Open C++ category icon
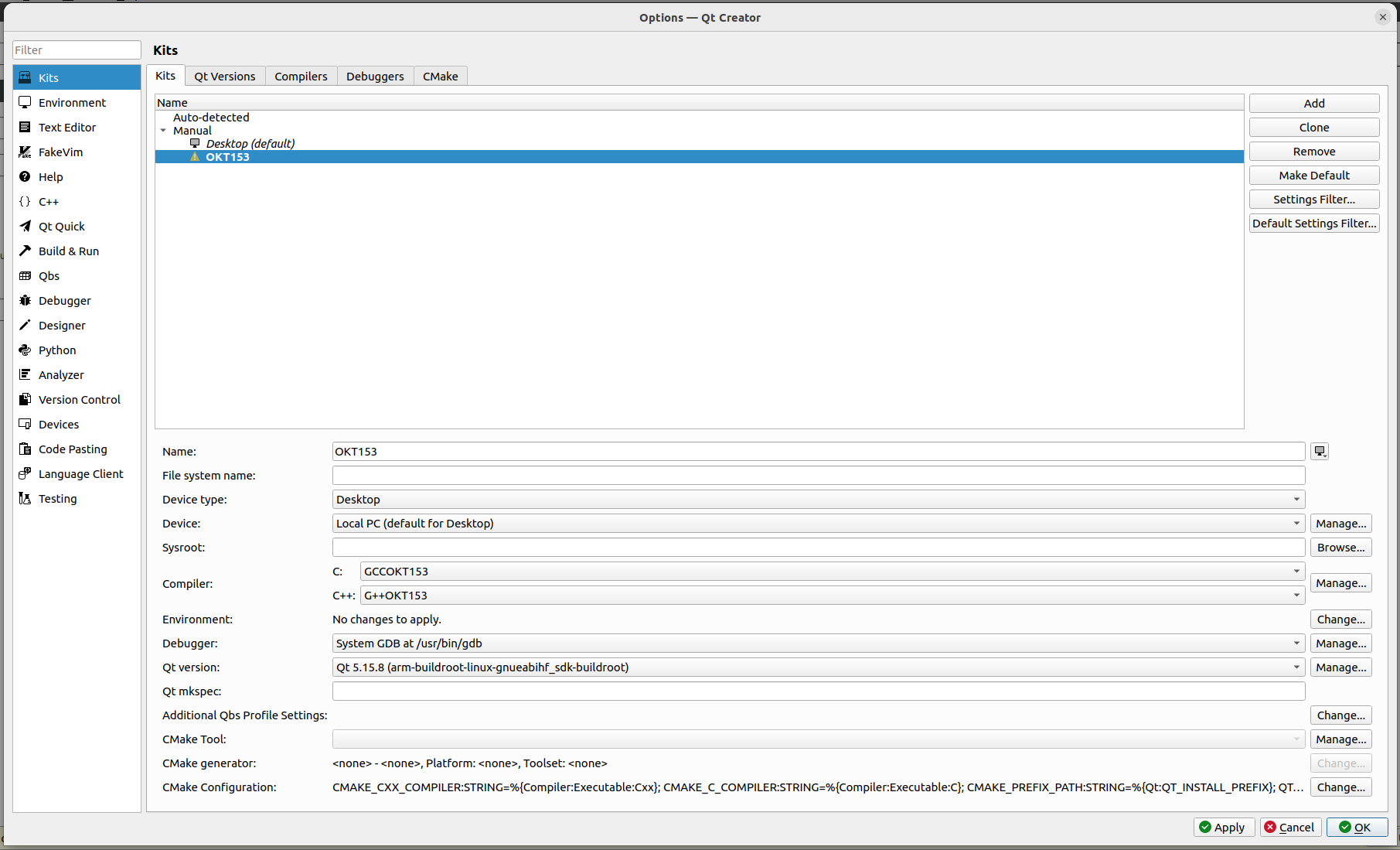The height and width of the screenshot is (850, 1400). click(x=25, y=201)
